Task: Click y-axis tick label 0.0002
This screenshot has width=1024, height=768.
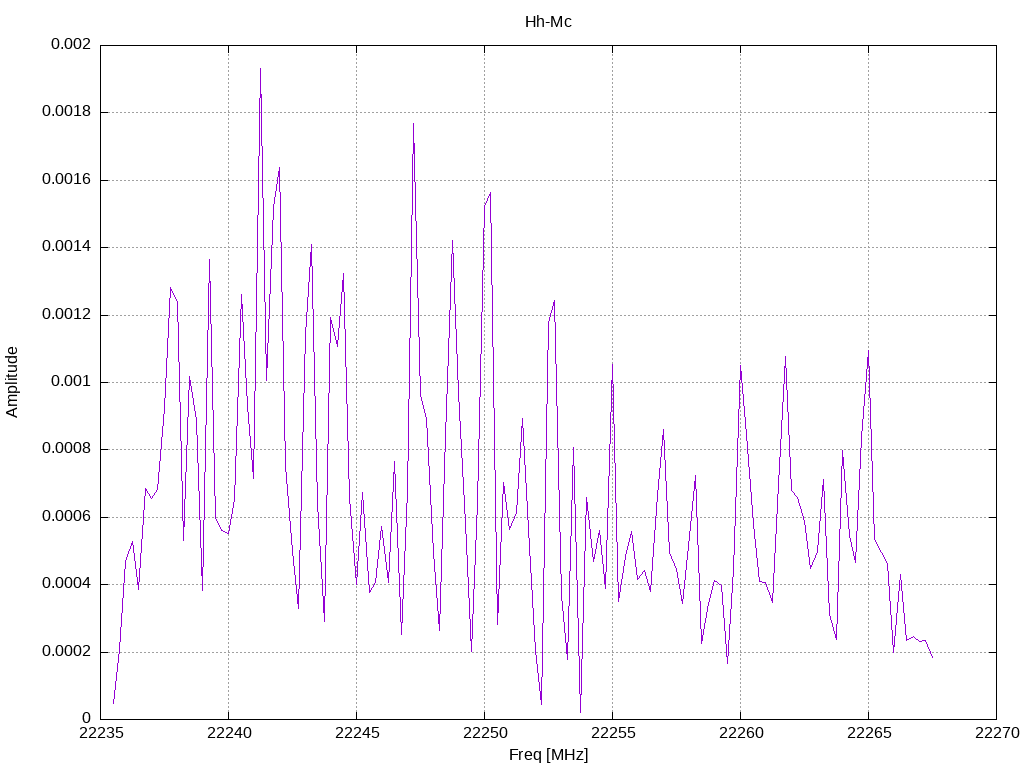Action: [x=66, y=652]
